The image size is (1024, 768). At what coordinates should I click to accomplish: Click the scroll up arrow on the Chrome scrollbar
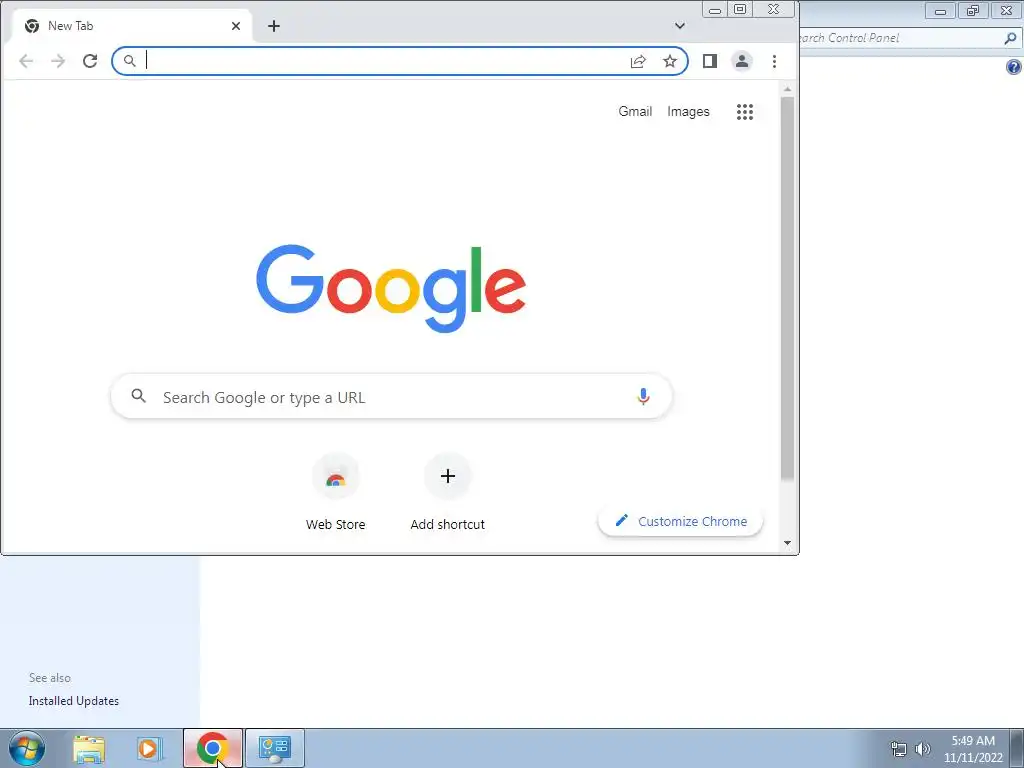click(788, 89)
